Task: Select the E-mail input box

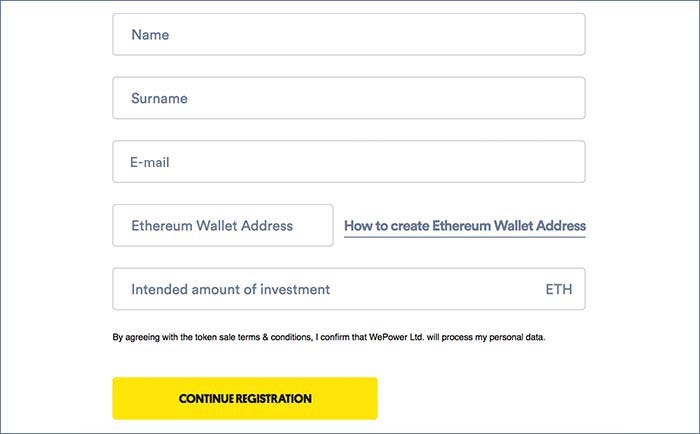Action: tap(348, 162)
